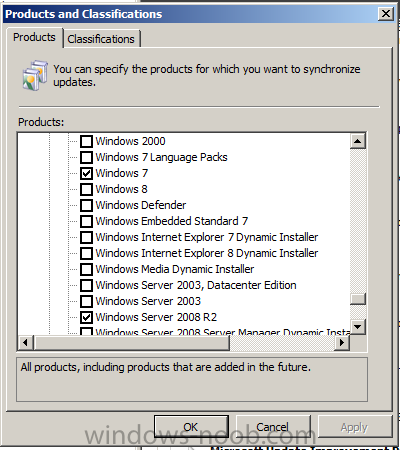
Task: Click the vertical scrollbar thumb
Action: coord(358,299)
